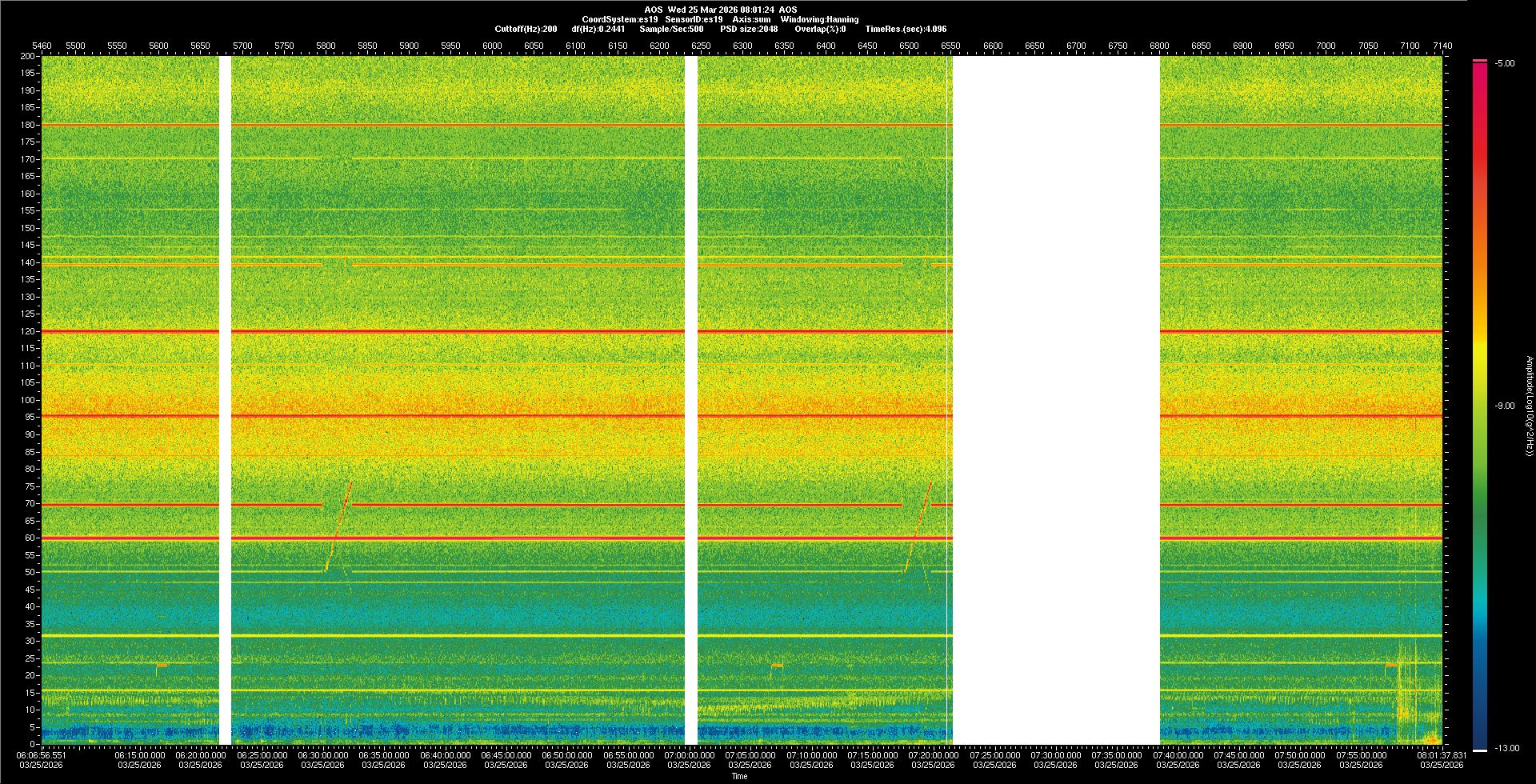This screenshot has height=784, width=1536.
Task: Click the Axis:sum header text
Action: pyautogui.click(x=751, y=19)
